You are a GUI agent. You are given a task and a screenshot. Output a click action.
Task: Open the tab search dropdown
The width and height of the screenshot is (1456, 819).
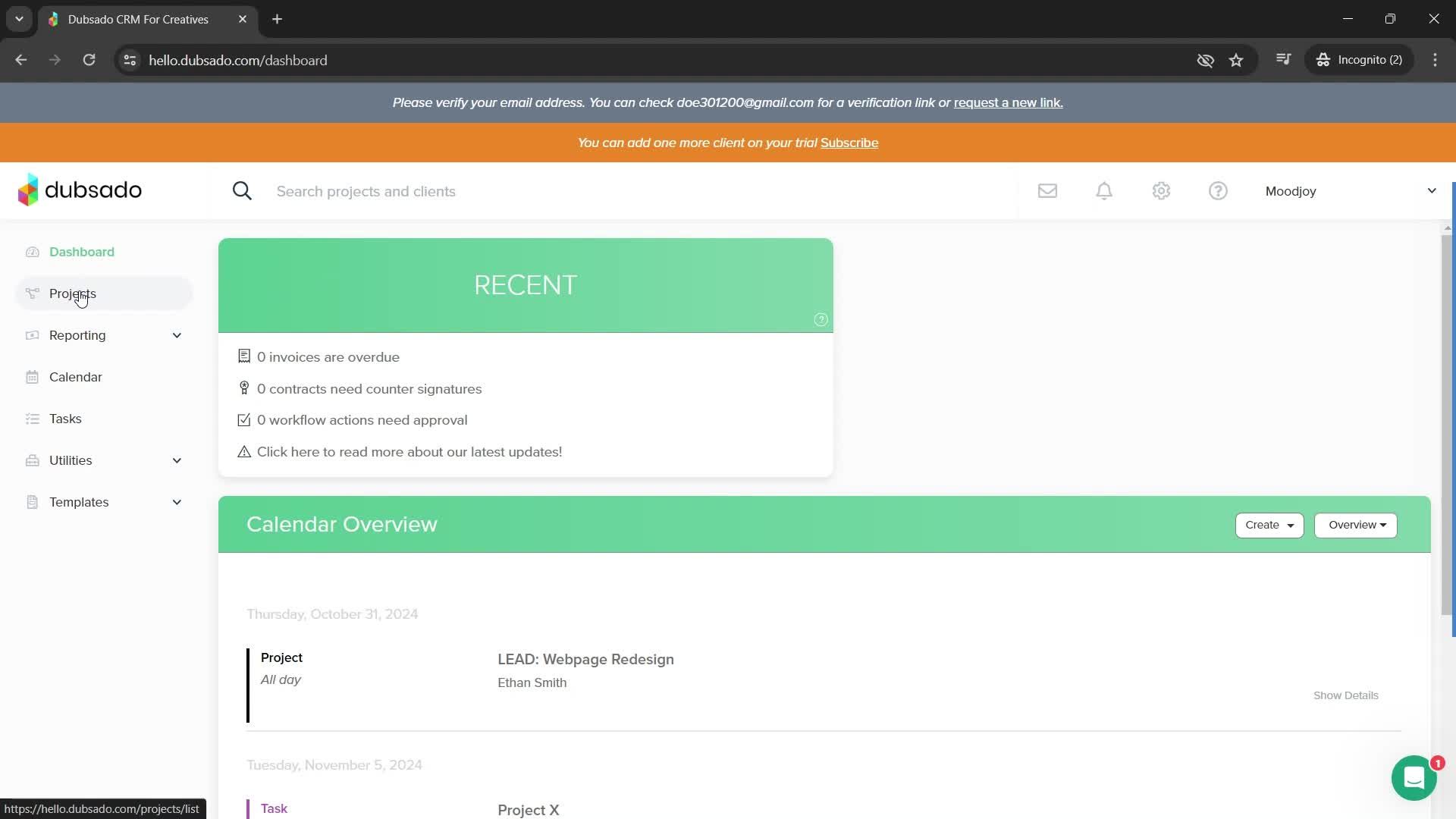point(19,19)
